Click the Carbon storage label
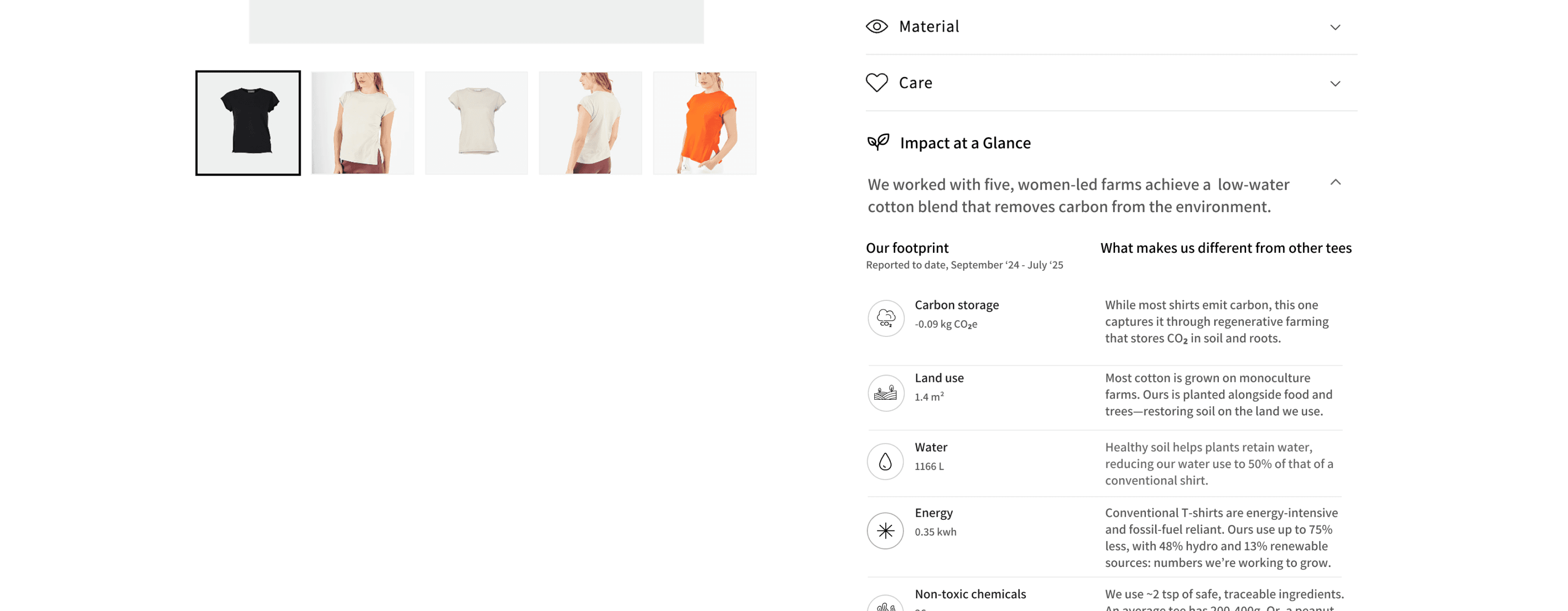1568x611 pixels. point(956,305)
